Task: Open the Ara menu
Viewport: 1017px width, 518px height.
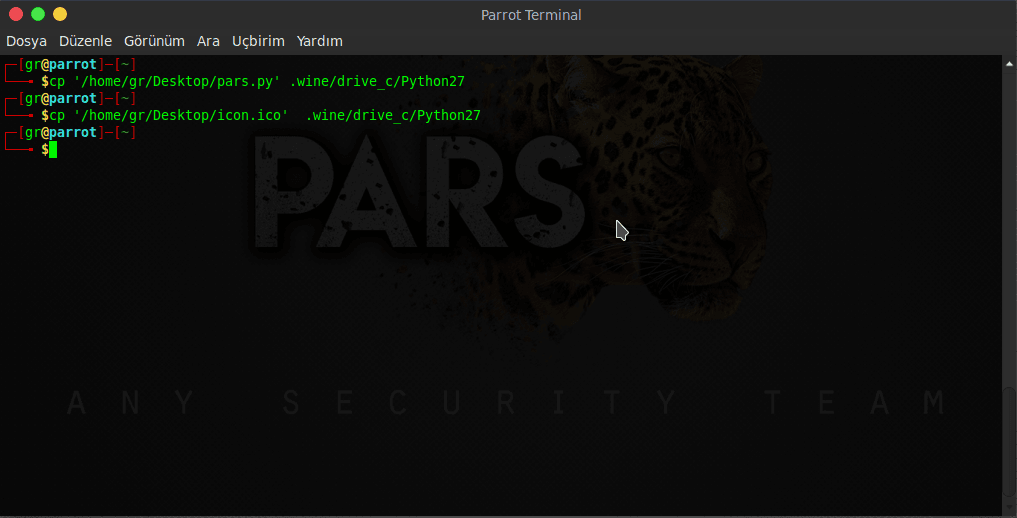Action: click(208, 41)
